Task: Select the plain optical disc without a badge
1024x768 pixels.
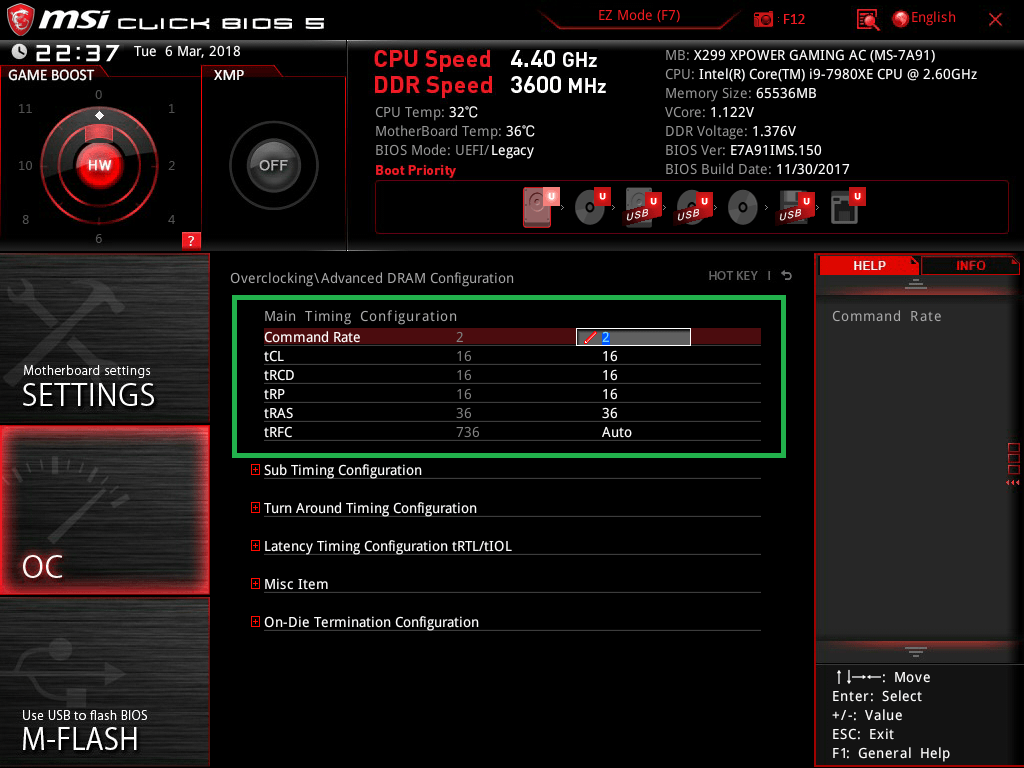Action: 743,207
